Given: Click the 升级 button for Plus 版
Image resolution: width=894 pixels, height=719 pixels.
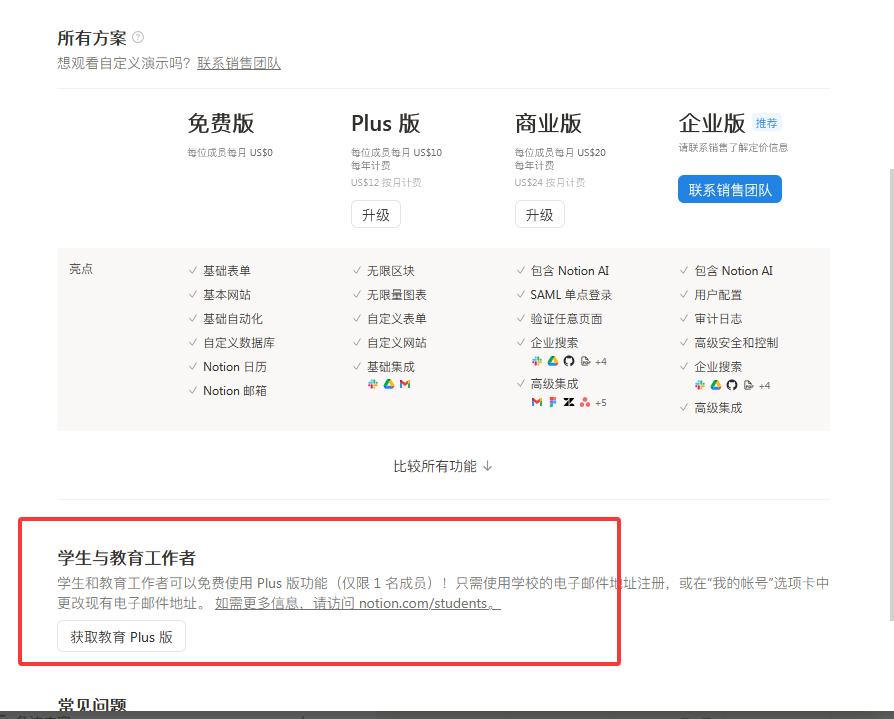Looking at the screenshot, I should (376, 214).
